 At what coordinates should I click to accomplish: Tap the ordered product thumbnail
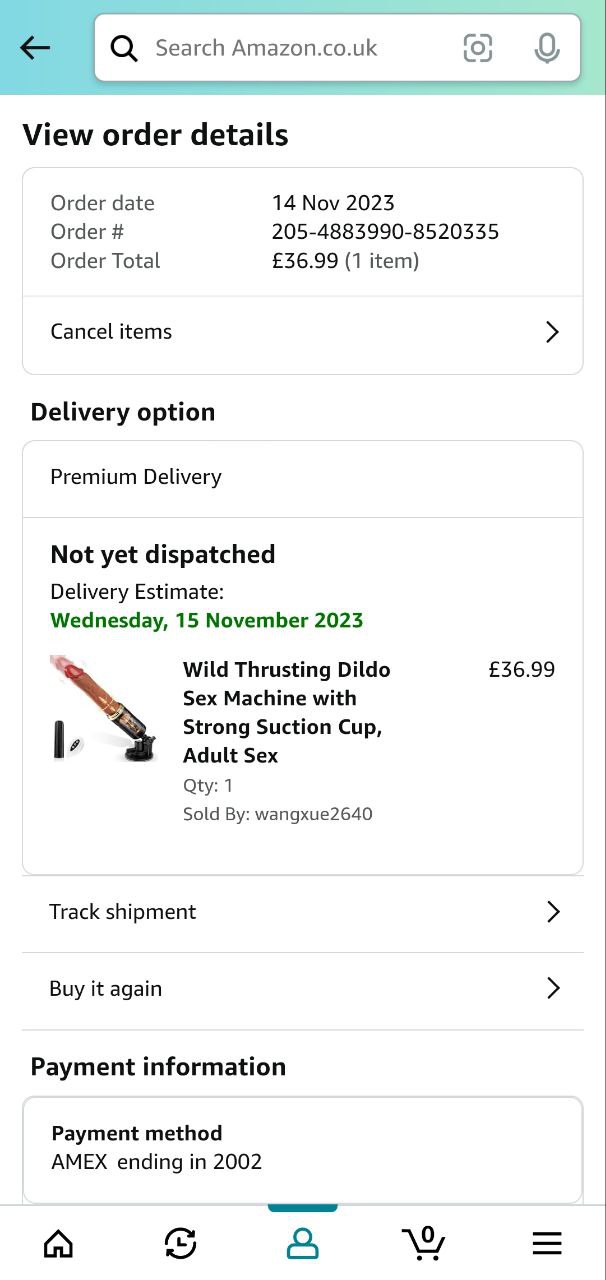click(104, 710)
